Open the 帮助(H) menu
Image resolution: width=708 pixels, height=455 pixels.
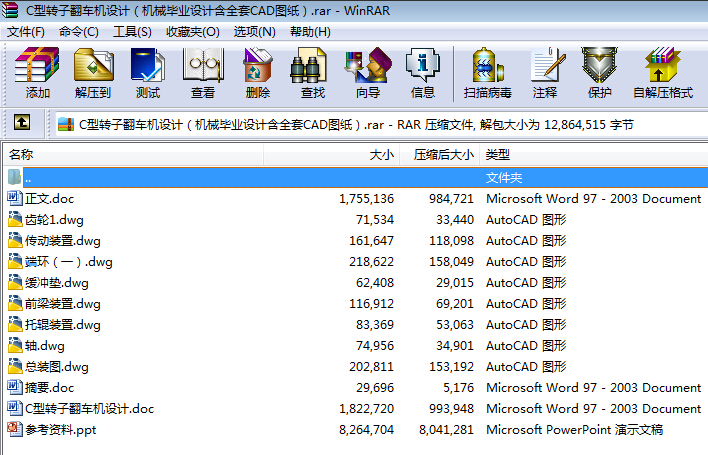pos(310,32)
